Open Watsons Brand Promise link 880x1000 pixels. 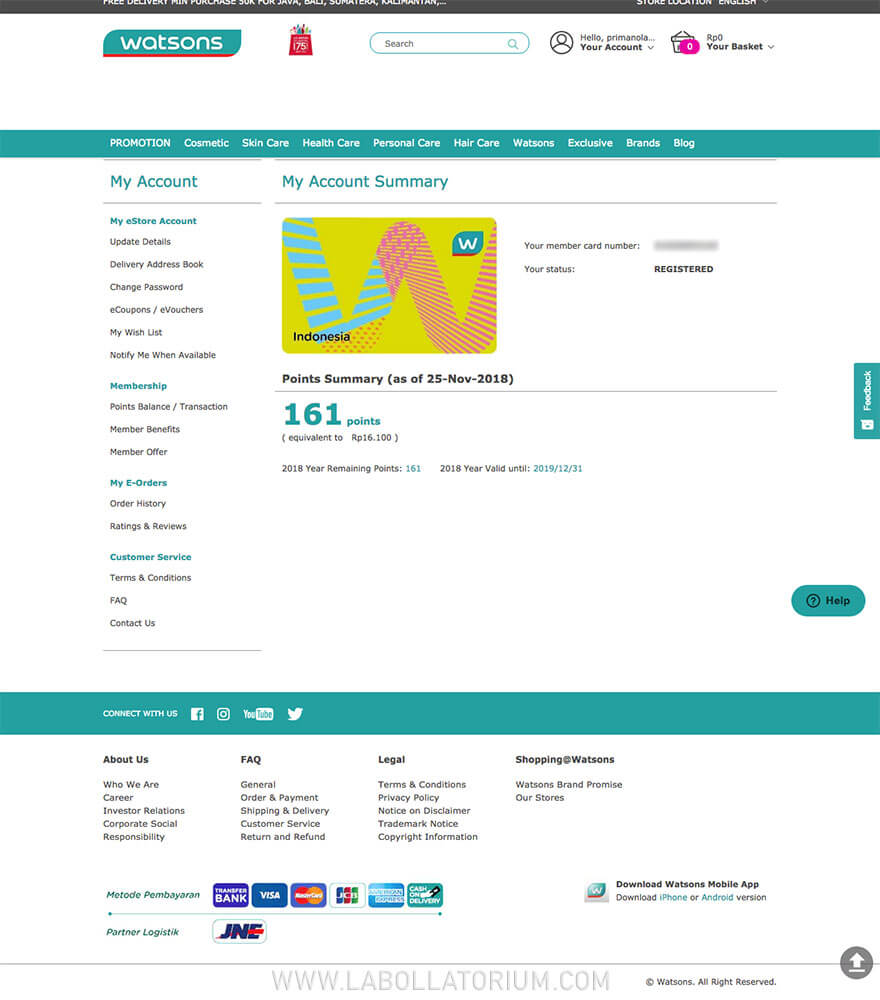[569, 784]
